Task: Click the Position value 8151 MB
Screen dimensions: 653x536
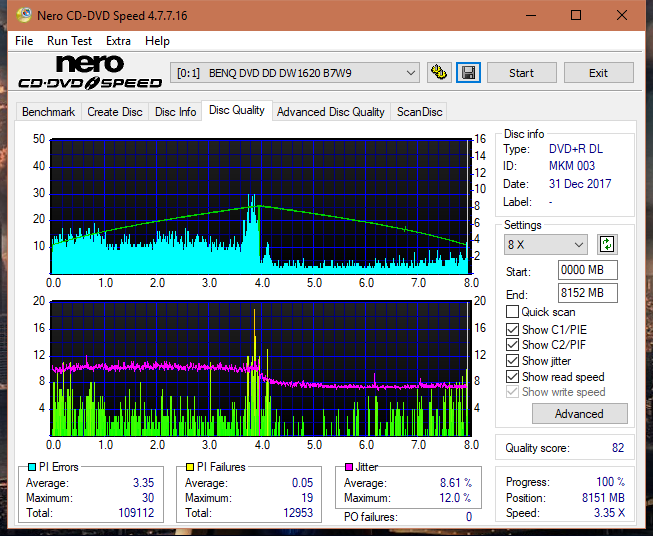Action: pos(603,498)
